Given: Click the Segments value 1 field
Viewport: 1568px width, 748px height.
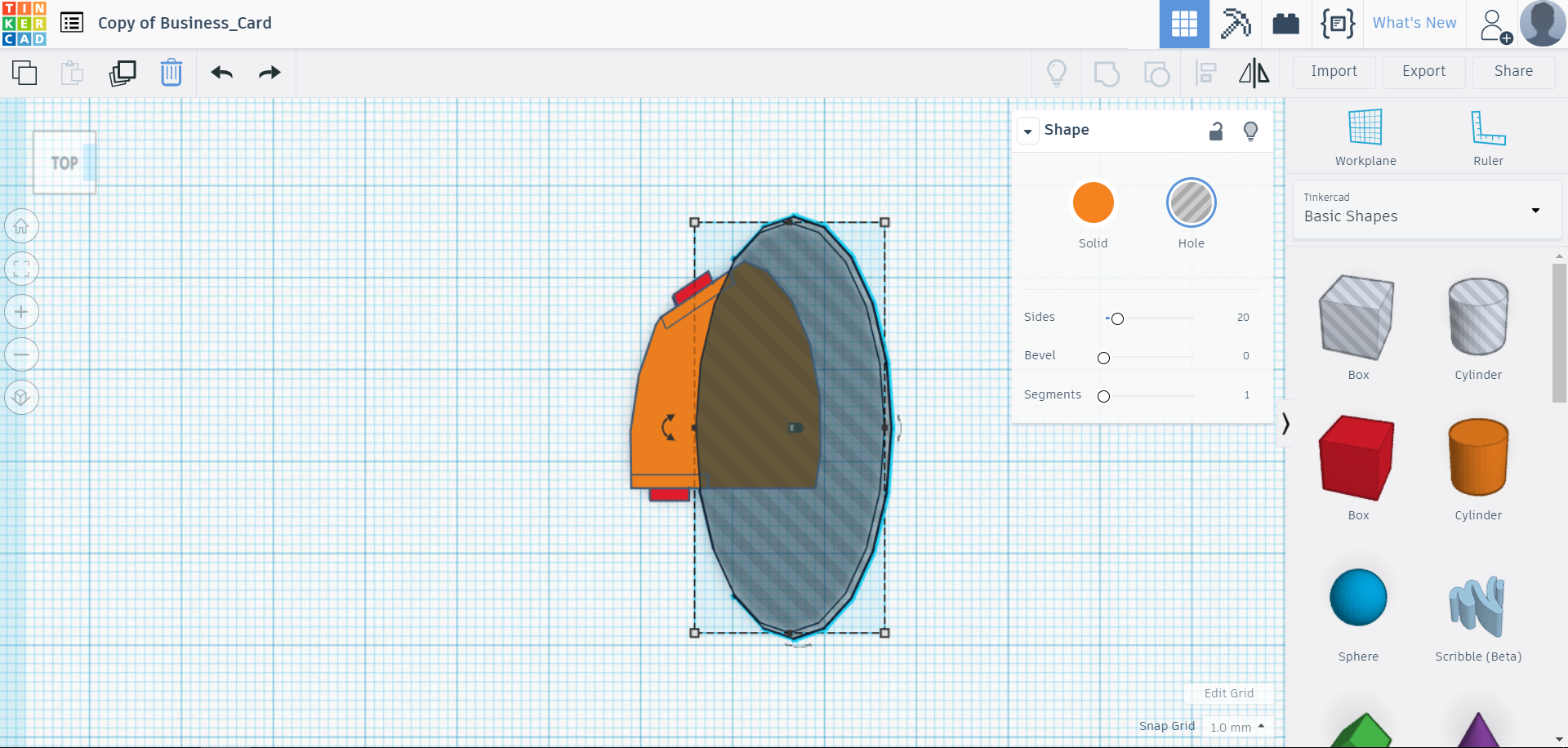Looking at the screenshot, I should pos(1246,395).
